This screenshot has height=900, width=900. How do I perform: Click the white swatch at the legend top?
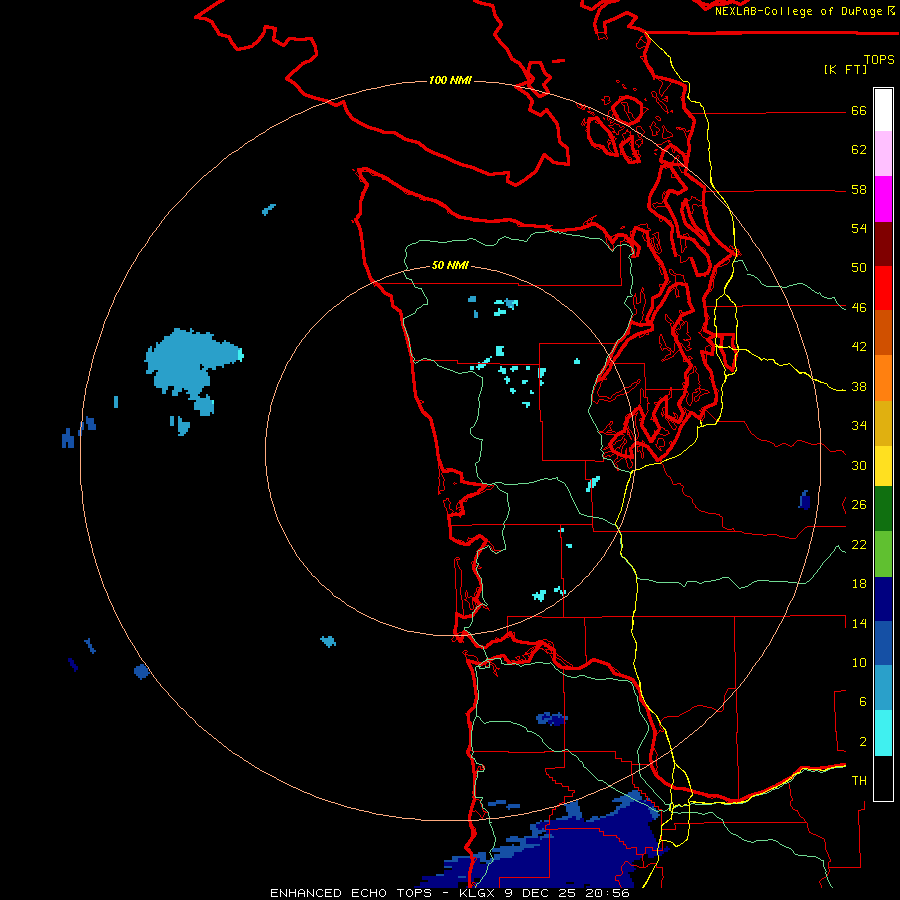pos(883,110)
